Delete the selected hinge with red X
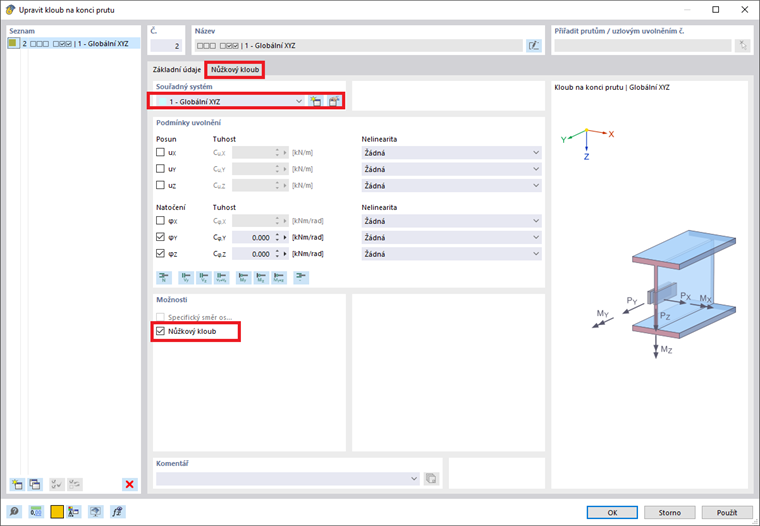760x526 pixels. coord(129,484)
